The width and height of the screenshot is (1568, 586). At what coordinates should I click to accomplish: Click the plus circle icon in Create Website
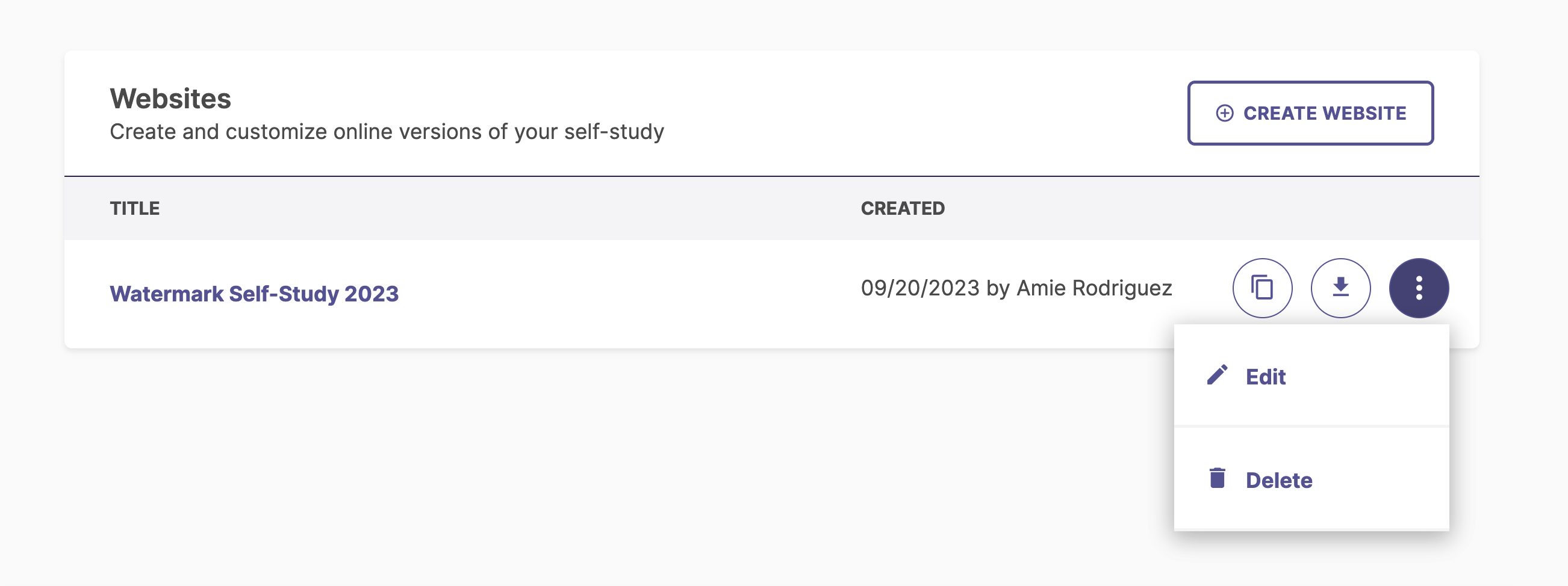point(1225,113)
